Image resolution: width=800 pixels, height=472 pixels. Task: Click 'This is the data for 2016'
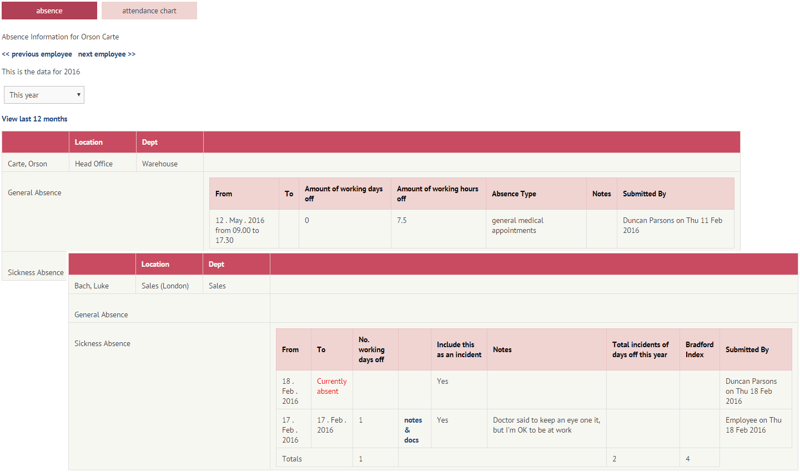point(41,71)
